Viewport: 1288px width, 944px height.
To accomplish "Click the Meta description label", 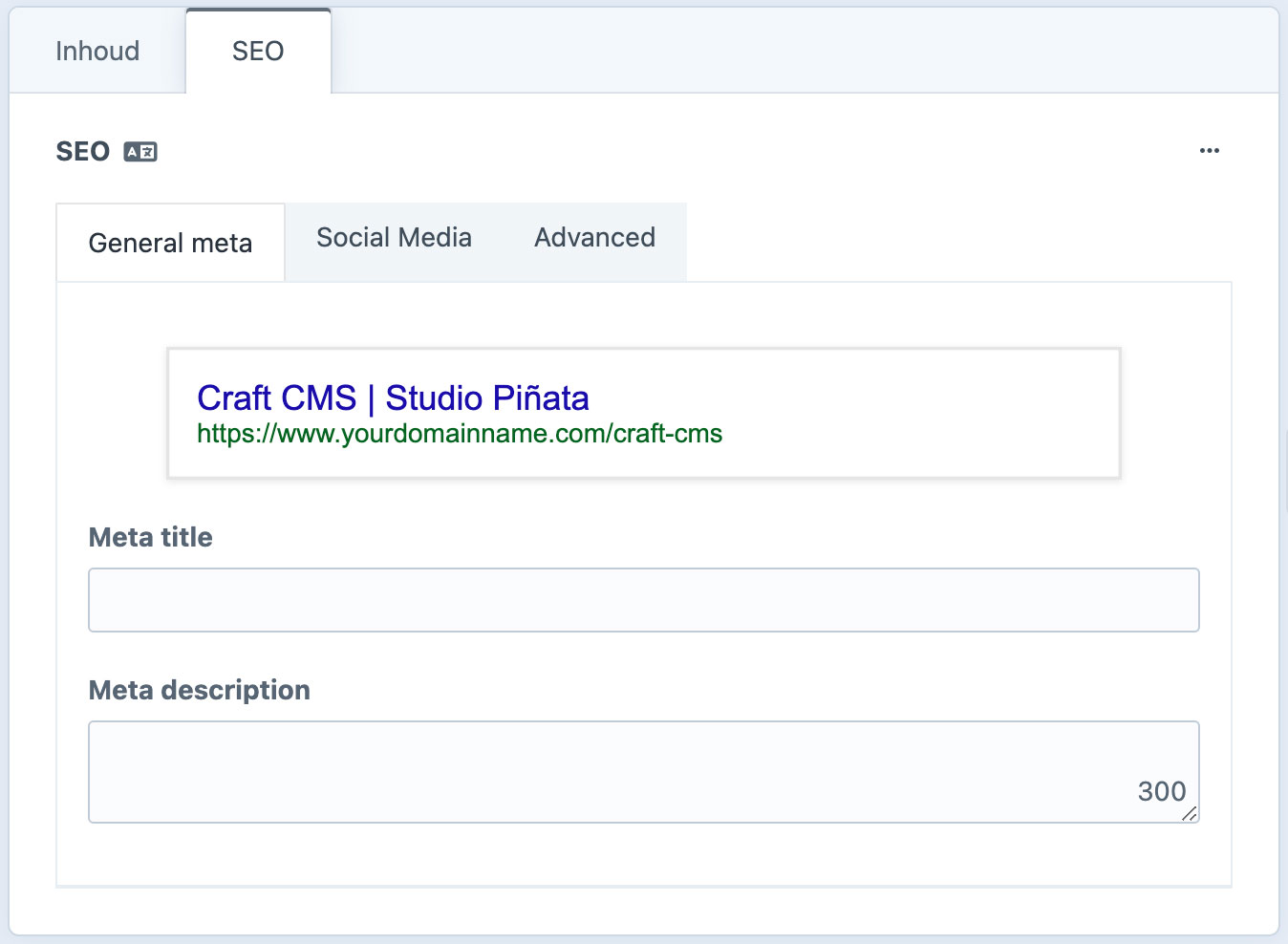I will pyautogui.click(x=199, y=690).
